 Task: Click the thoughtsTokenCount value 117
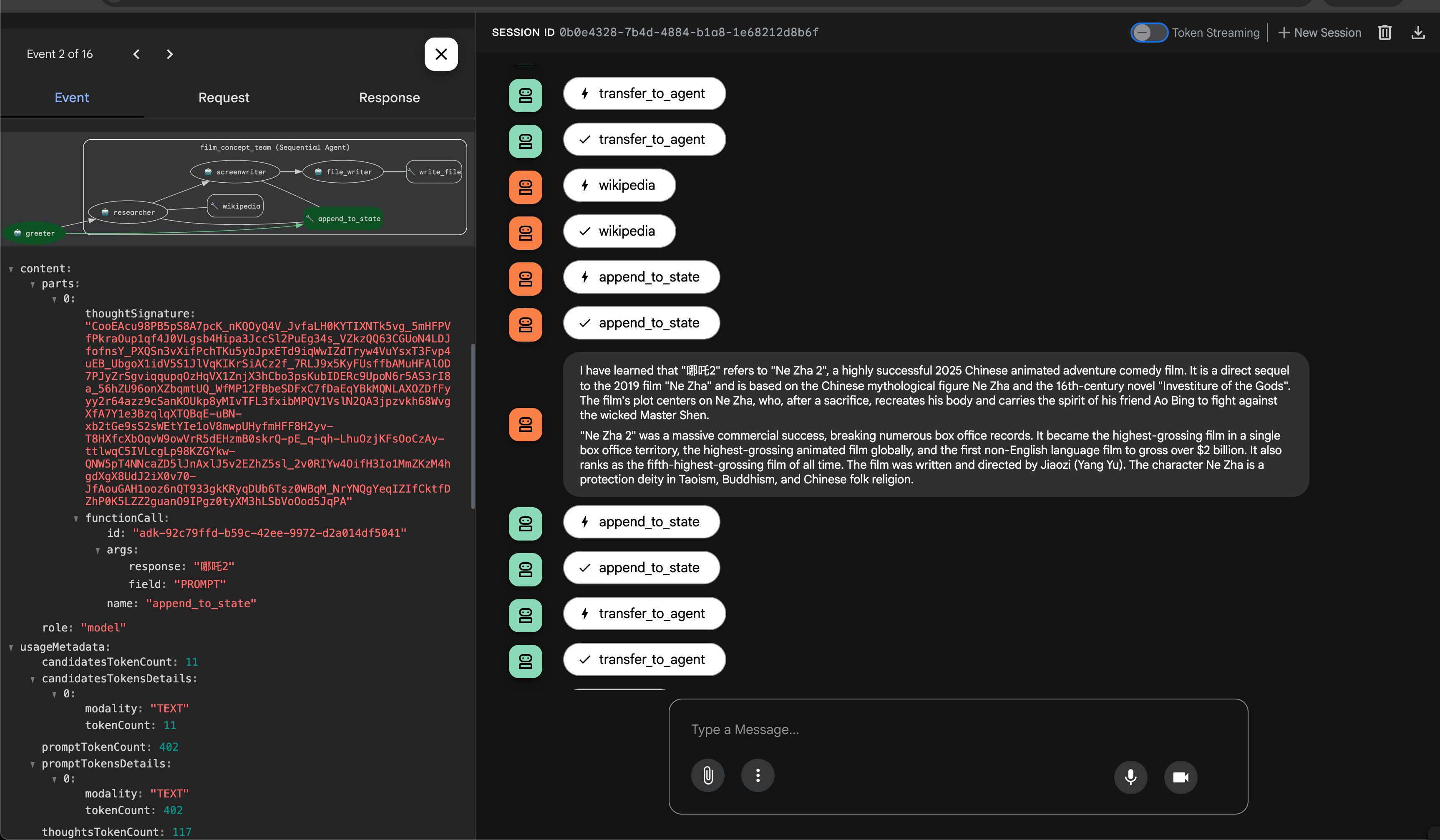pos(182,832)
